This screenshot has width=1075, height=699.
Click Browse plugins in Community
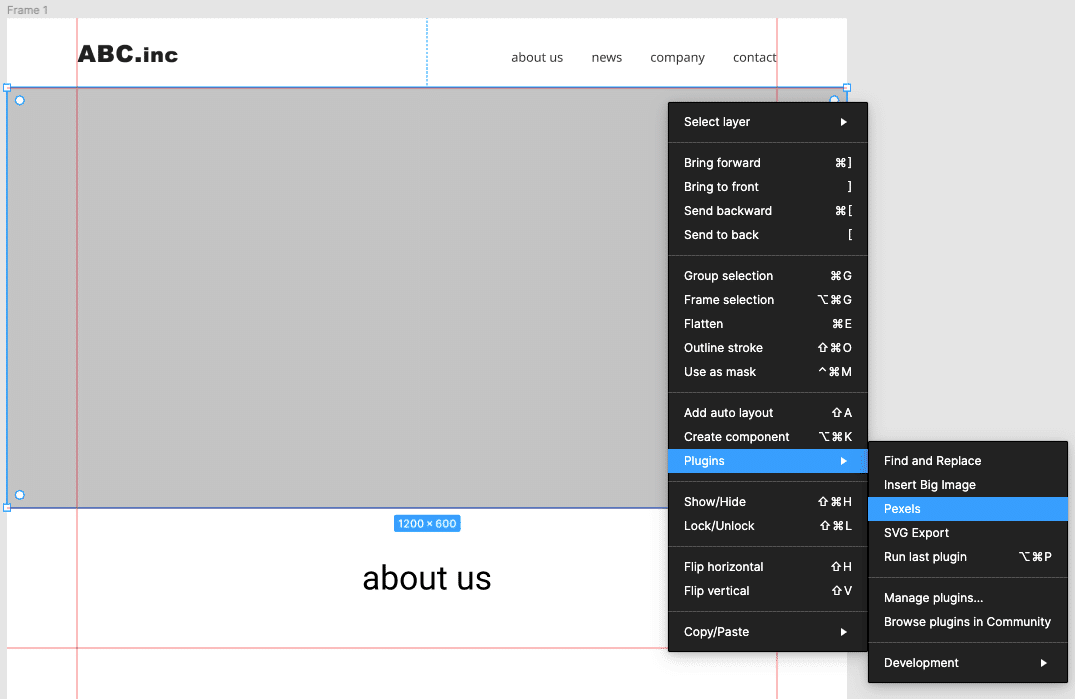968,622
